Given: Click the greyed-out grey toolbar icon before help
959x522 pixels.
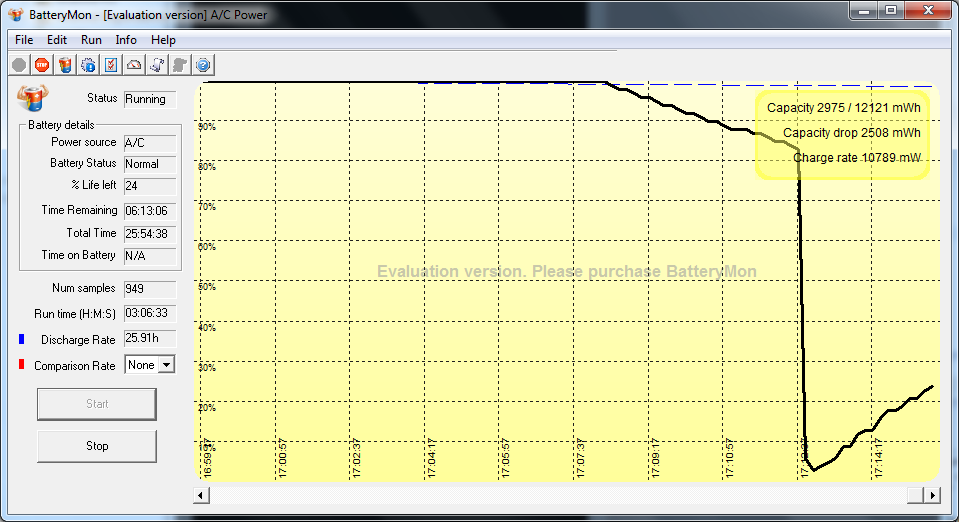Looking at the screenshot, I should click(x=180, y=65).
